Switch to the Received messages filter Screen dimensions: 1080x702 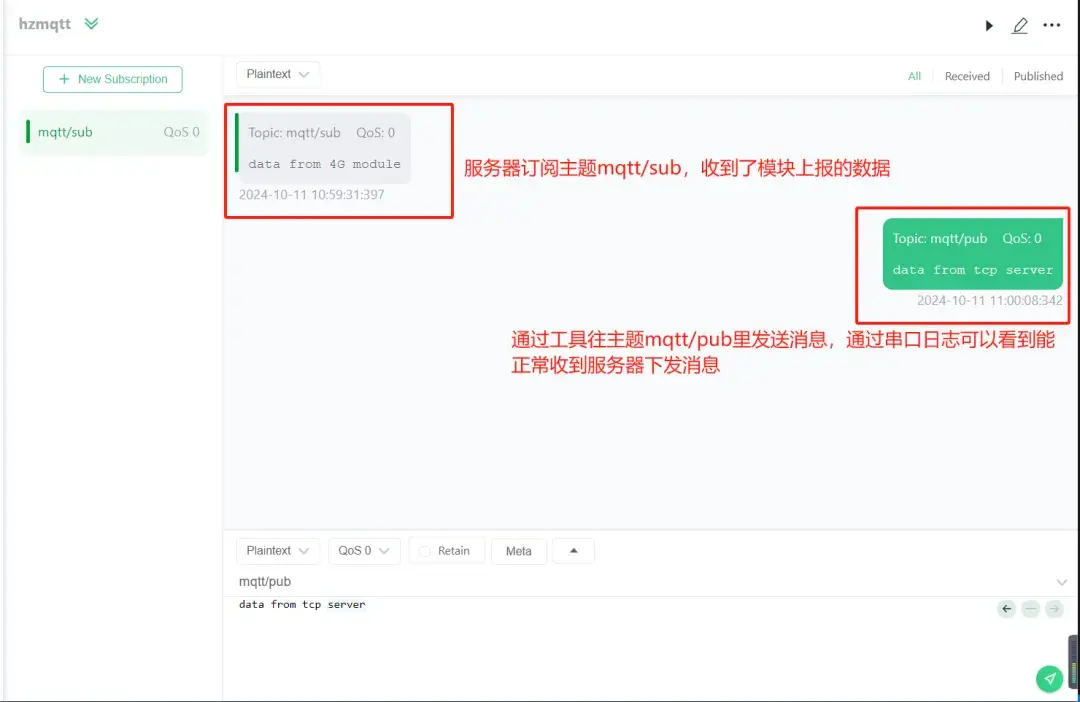tap(967, 76)
